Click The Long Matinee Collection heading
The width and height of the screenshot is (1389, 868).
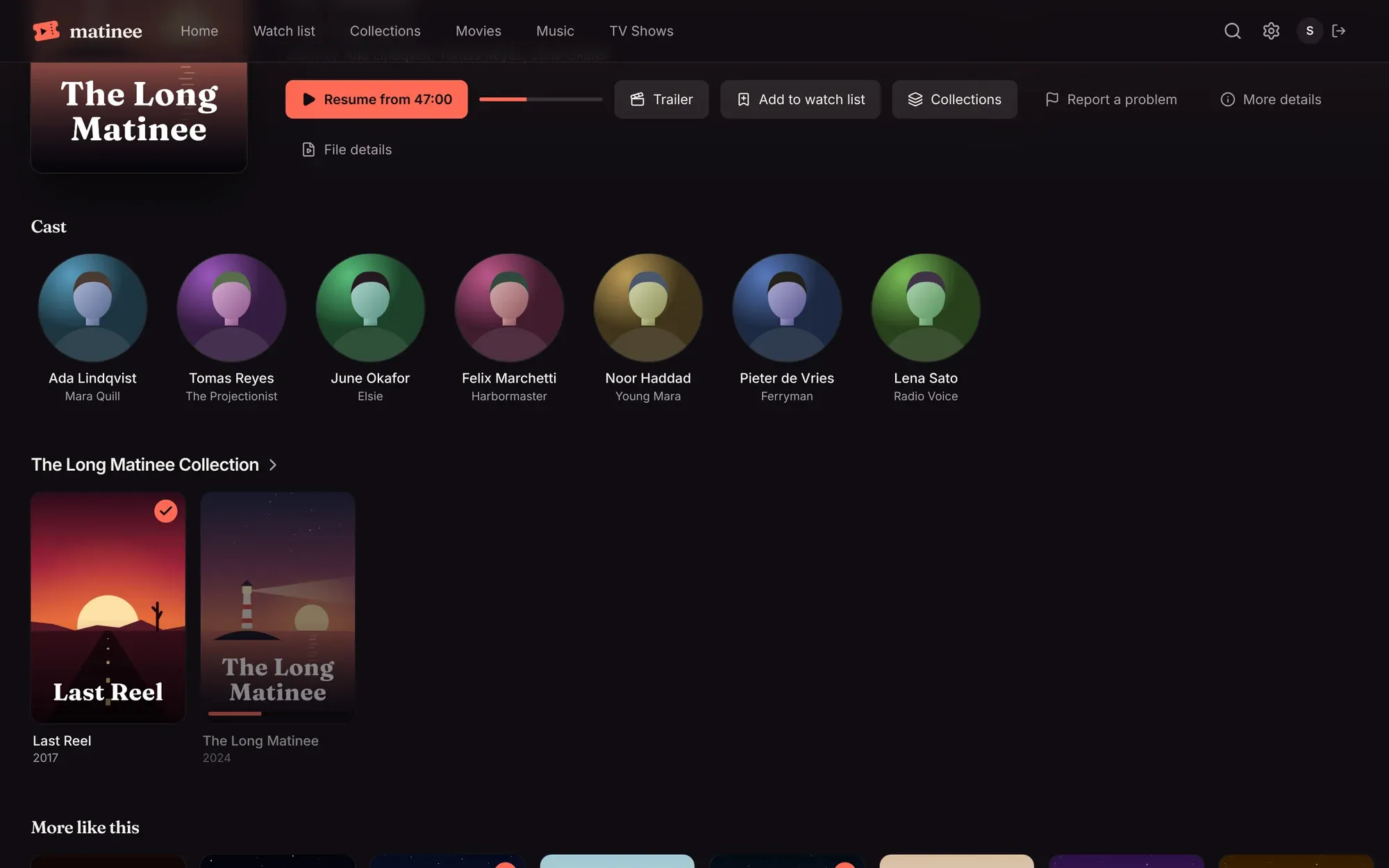point(145,465)
